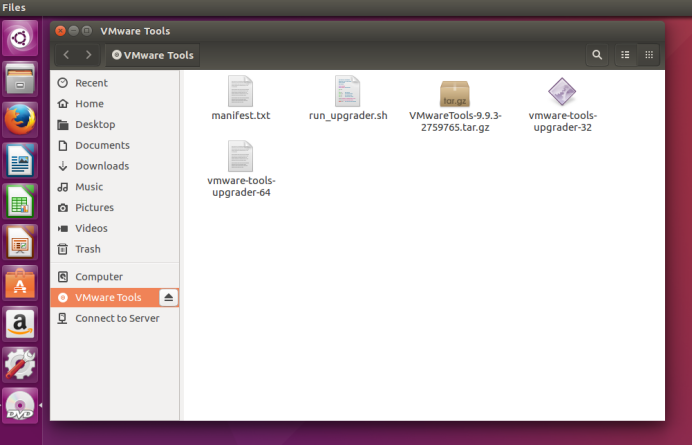Open Ubuntu Software Center in the launcher
The height and width of the screenshot is (445, 693).
20,283
